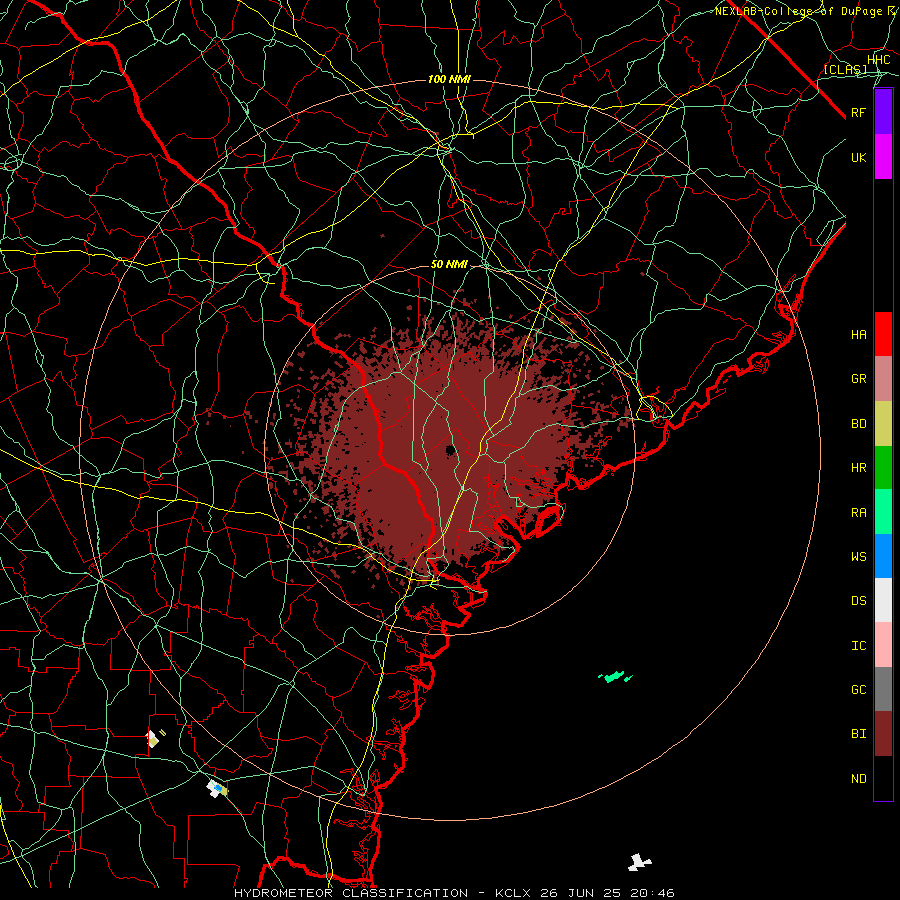
Task: Click the BI brown legend swatch
Action: (x=883, y=734)
